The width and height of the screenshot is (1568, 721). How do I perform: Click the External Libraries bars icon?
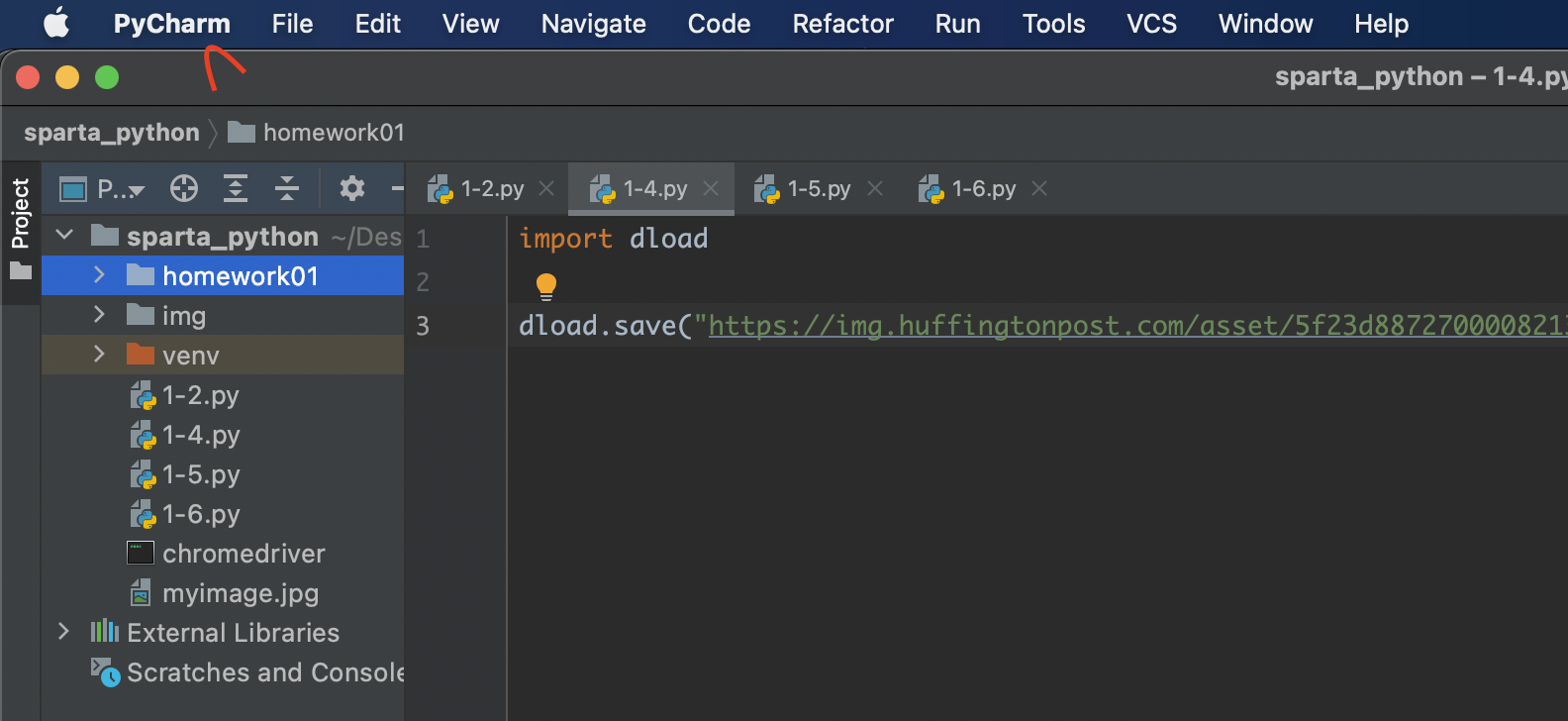[x=105, y=631]
